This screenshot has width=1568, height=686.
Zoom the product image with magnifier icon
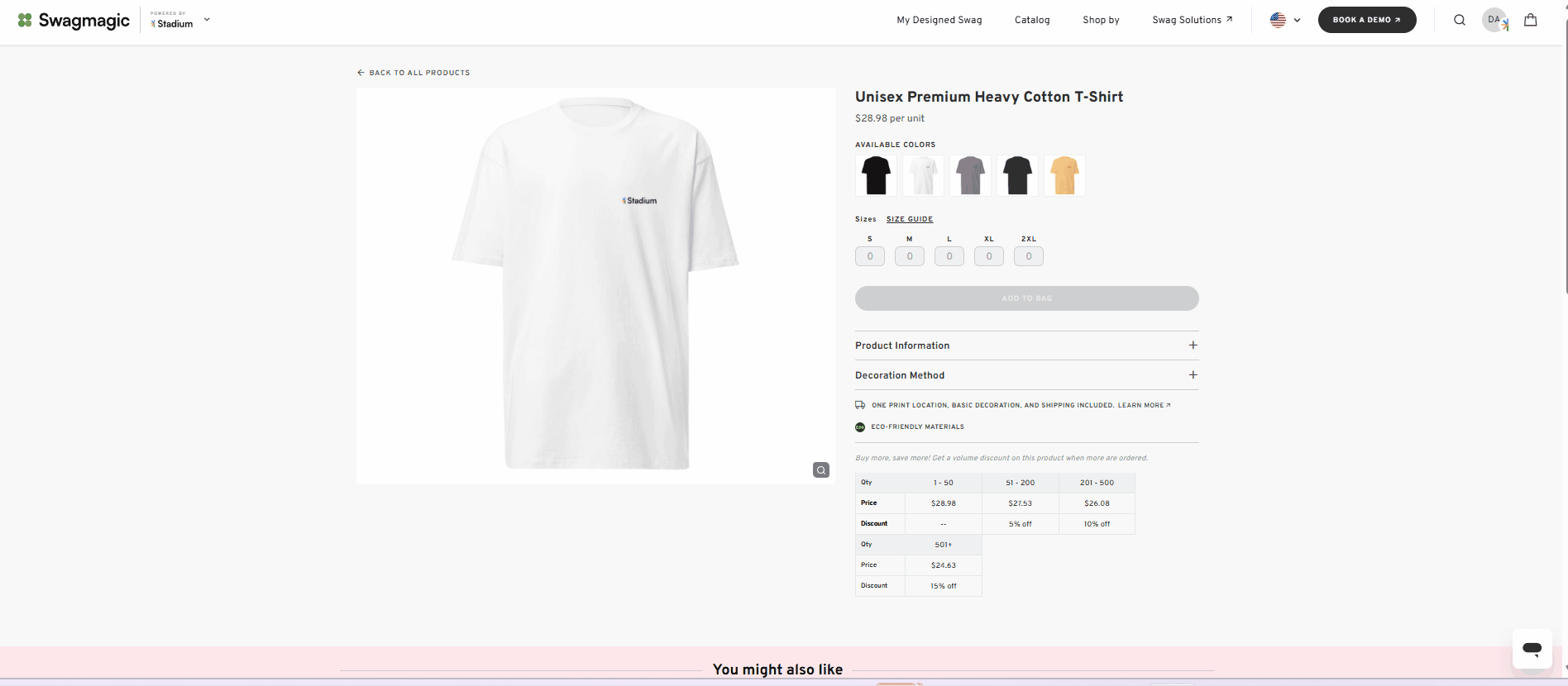(821, 470)
